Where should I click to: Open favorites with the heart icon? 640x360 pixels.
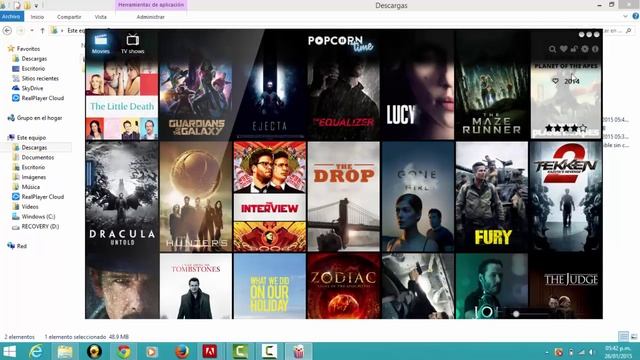pos(563,49)
